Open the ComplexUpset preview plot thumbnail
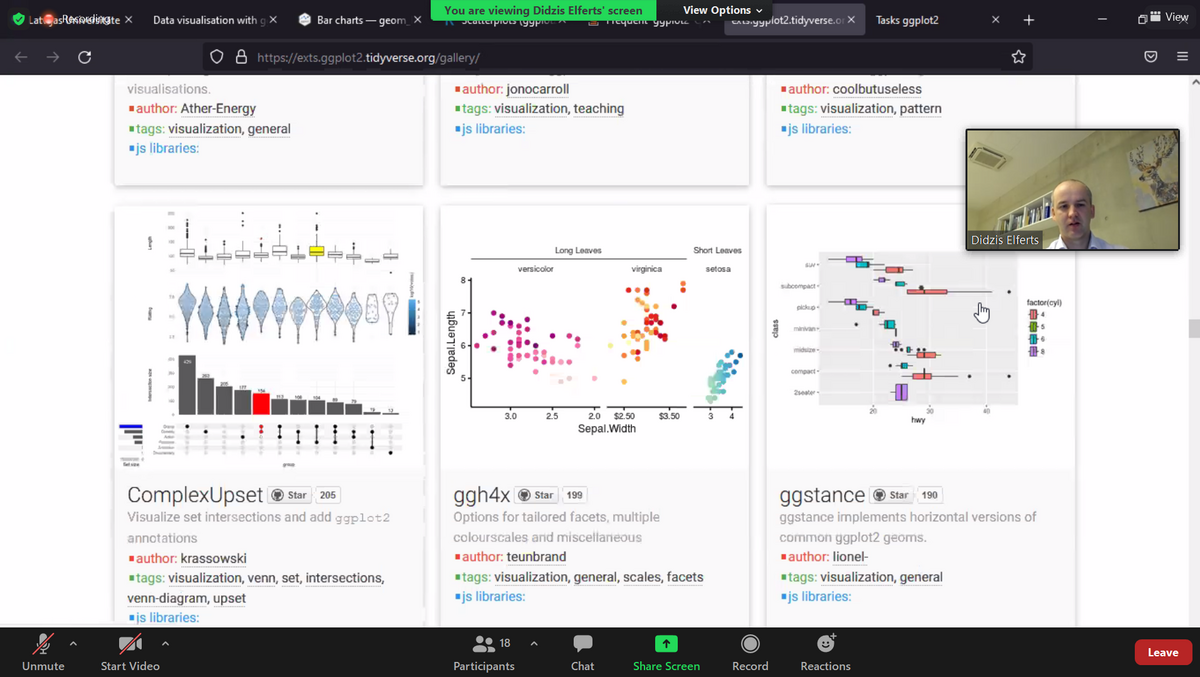Image resolution: width=1200 pixels, height=677 pixels. [x=269, y=338]
